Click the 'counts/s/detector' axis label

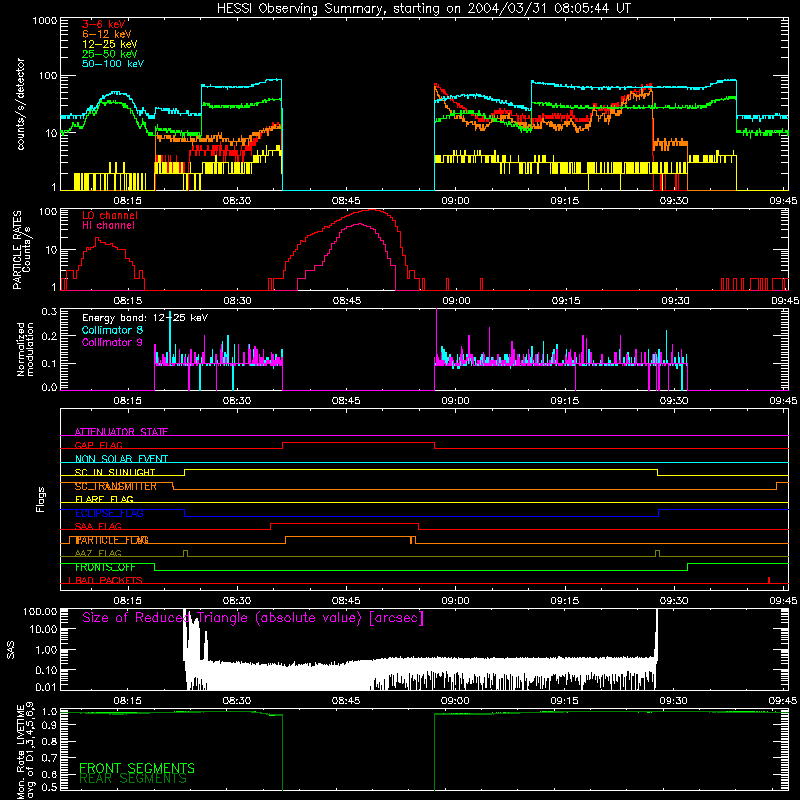point(20,104)
